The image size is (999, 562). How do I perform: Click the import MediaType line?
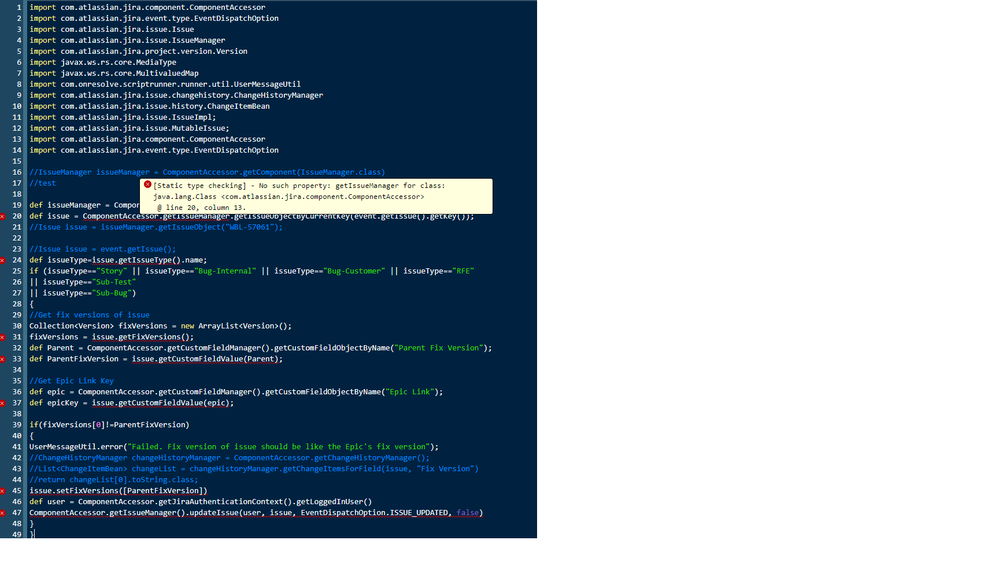pyautogui.click(x=103, y=62)
